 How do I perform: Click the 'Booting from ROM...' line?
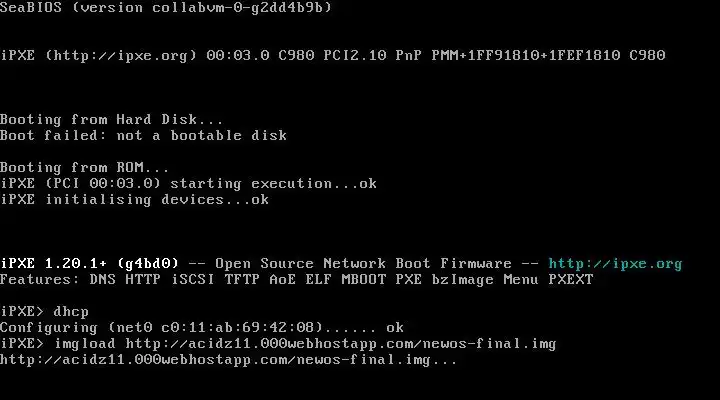tap(84, 167)
